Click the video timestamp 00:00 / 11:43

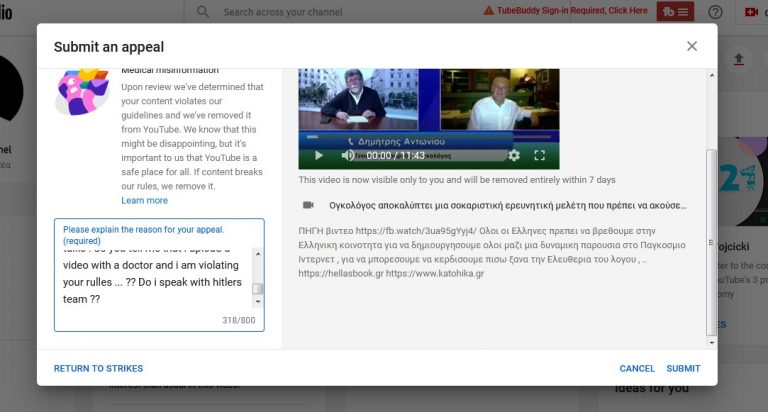pyautogui.click(x=395, y=156)
